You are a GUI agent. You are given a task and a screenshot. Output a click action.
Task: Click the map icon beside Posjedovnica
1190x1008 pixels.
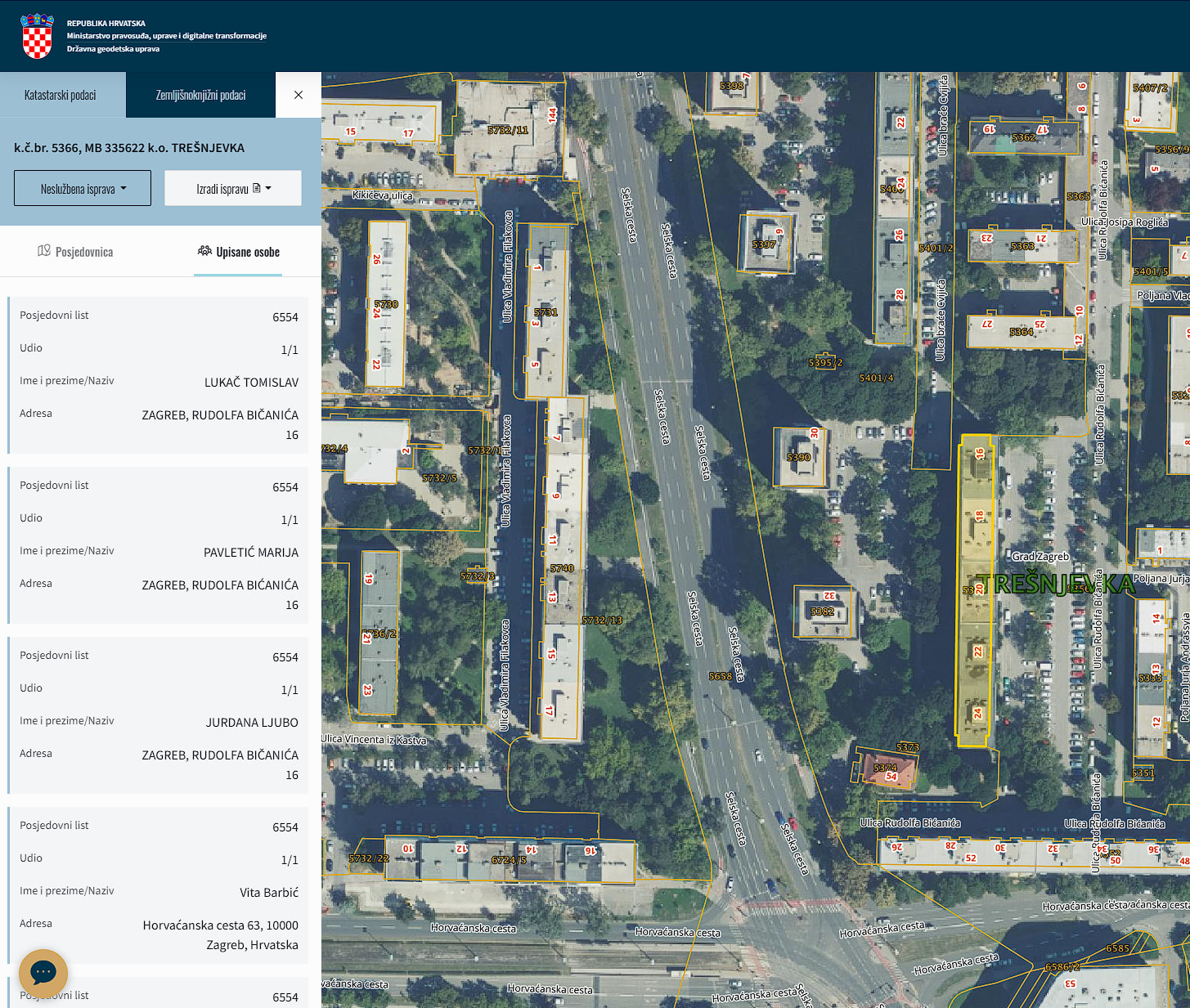click(x=44, y=251)
